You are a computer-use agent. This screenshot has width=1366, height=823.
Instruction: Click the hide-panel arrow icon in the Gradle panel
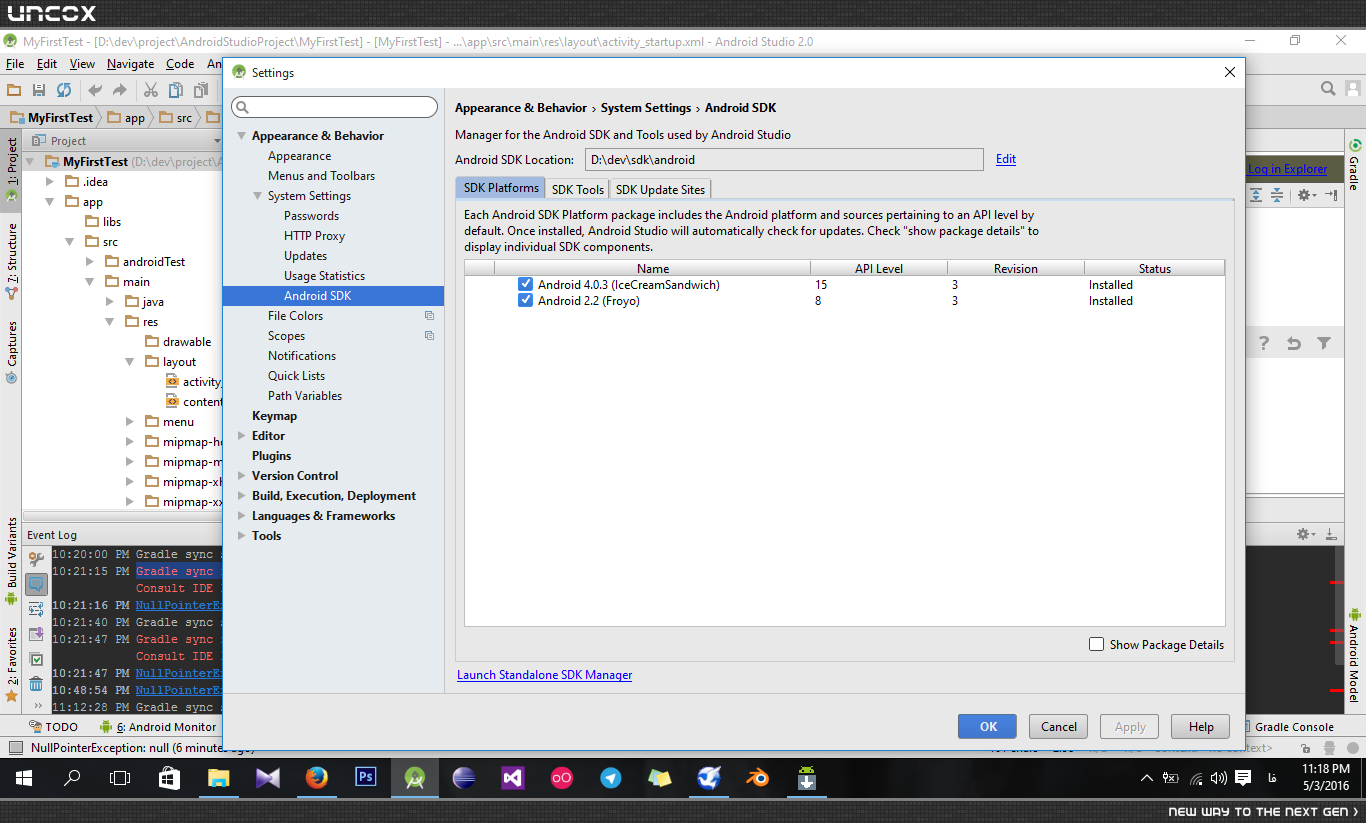point(1331,195)
